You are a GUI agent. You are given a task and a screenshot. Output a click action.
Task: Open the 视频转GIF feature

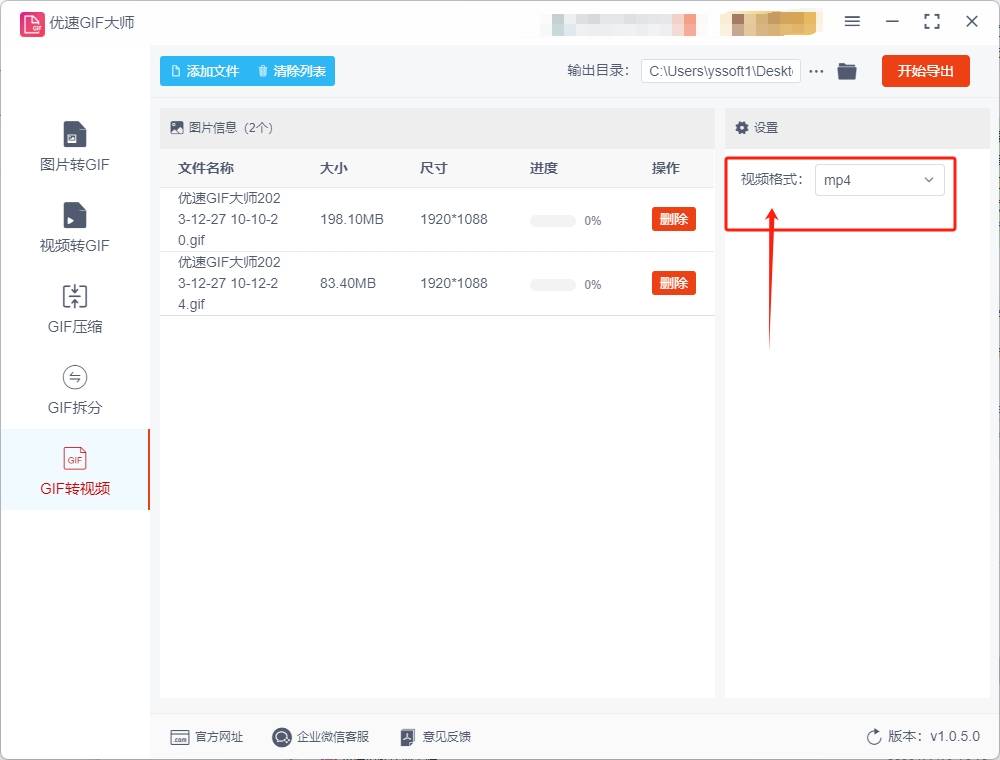74,226
